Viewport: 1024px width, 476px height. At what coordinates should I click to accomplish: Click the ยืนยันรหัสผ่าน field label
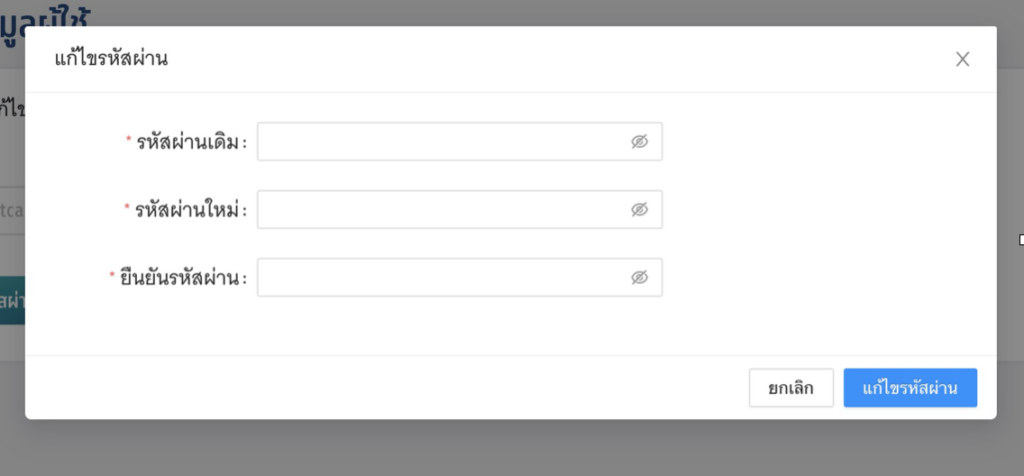(184, 278)
